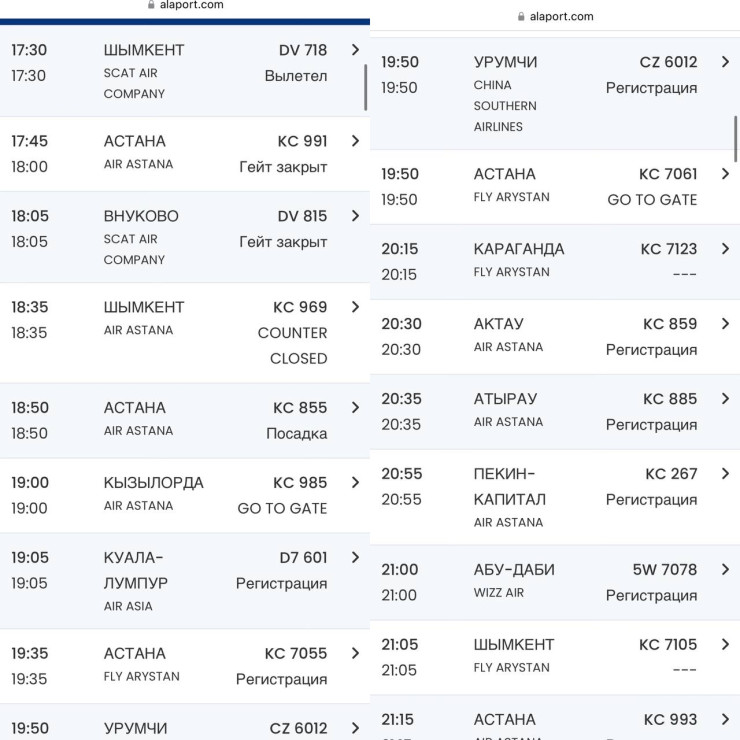The height and width of the screenshot is (740, 740).
Task: Expand the DV 718 Шымкент flight chevron
Action: coord(355,50)
